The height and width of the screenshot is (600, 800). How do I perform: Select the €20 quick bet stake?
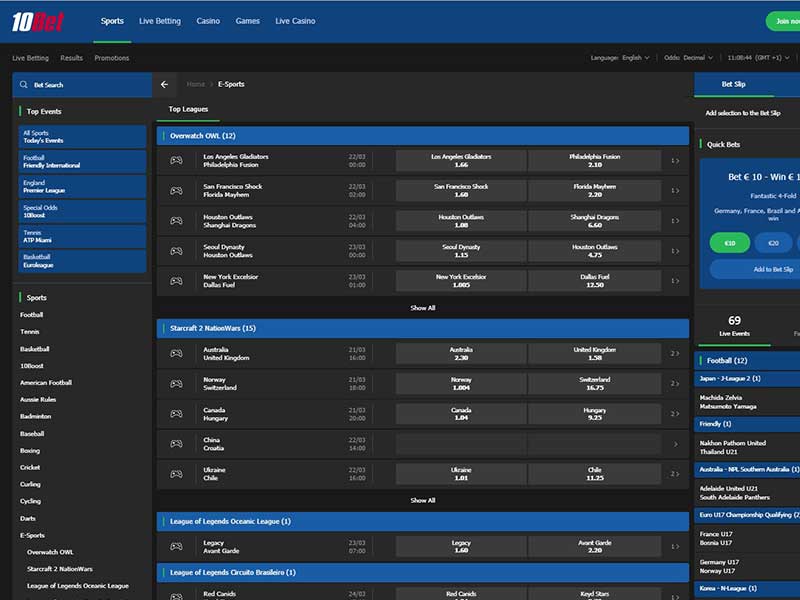(x=773, y=243)
